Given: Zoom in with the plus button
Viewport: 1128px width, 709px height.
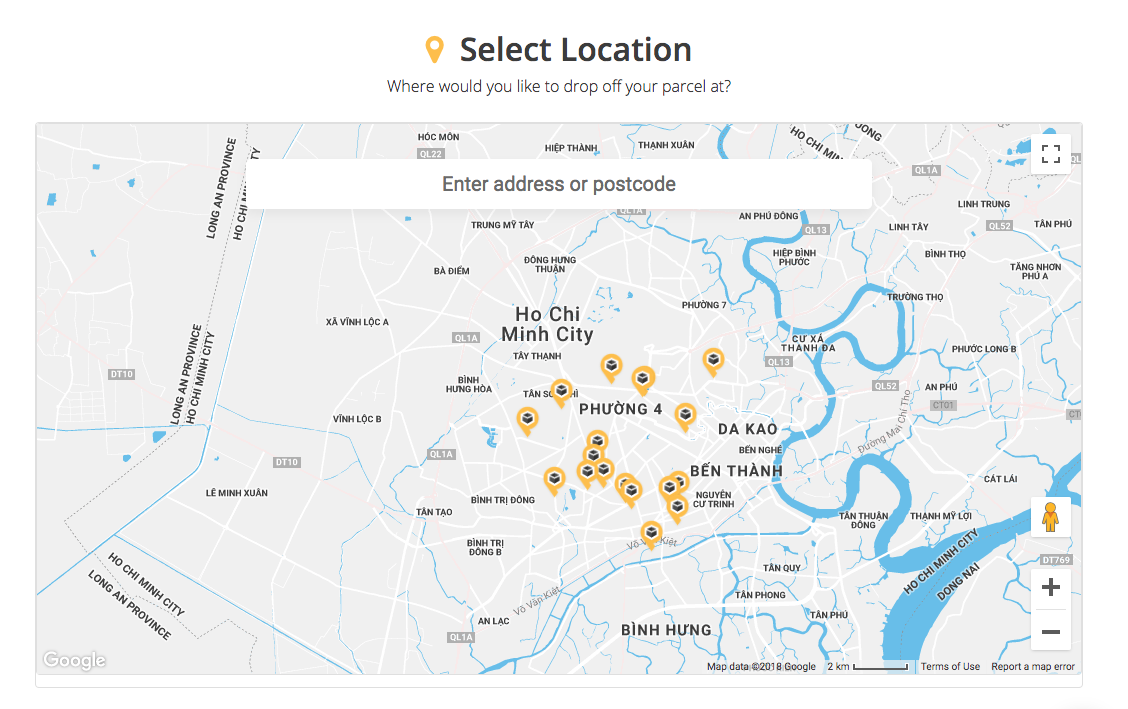Looking at the screenshot, I should tap(1050, 588).
